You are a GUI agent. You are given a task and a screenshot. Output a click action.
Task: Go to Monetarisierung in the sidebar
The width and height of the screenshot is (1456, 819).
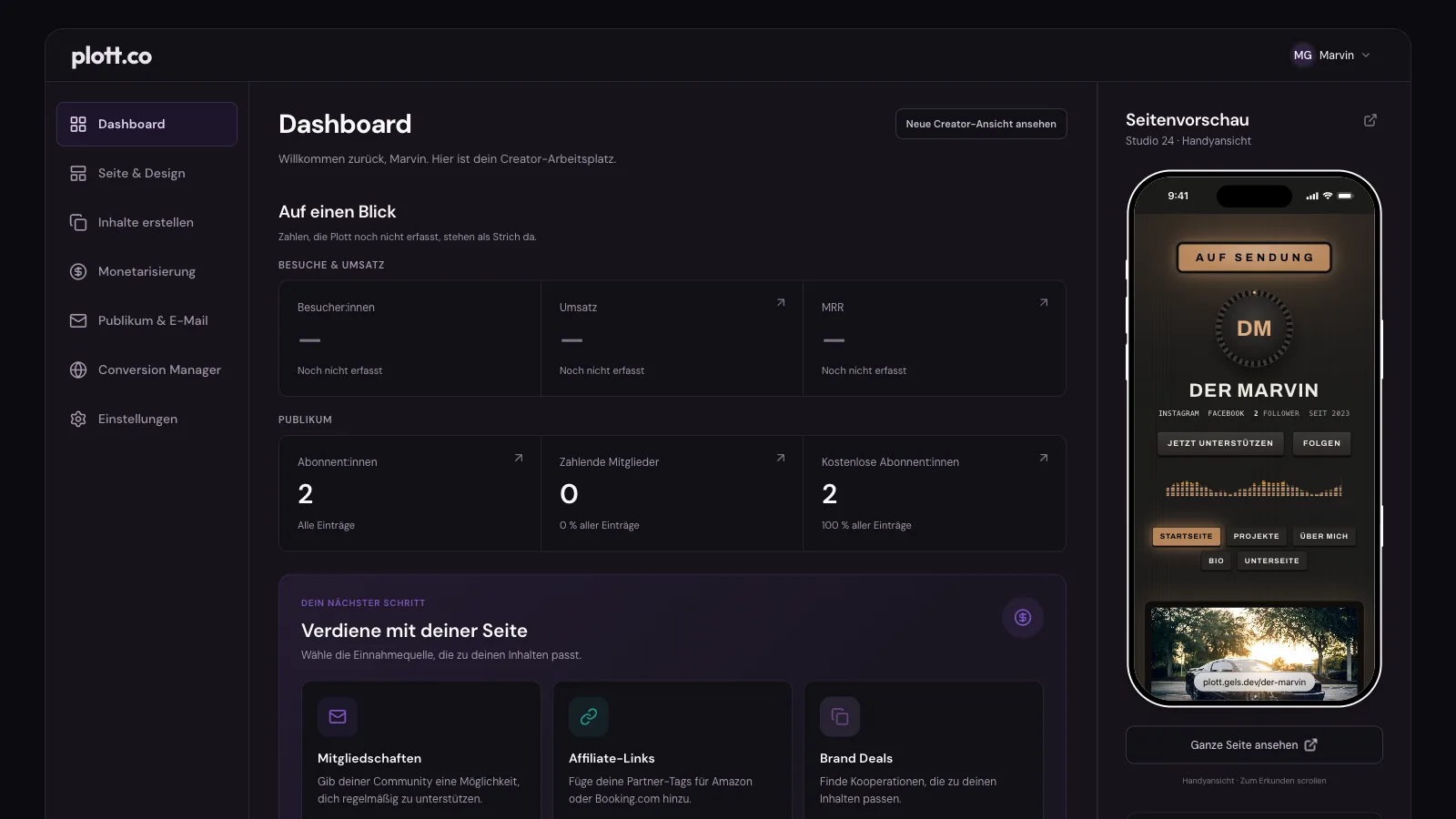tap(147, 271)
